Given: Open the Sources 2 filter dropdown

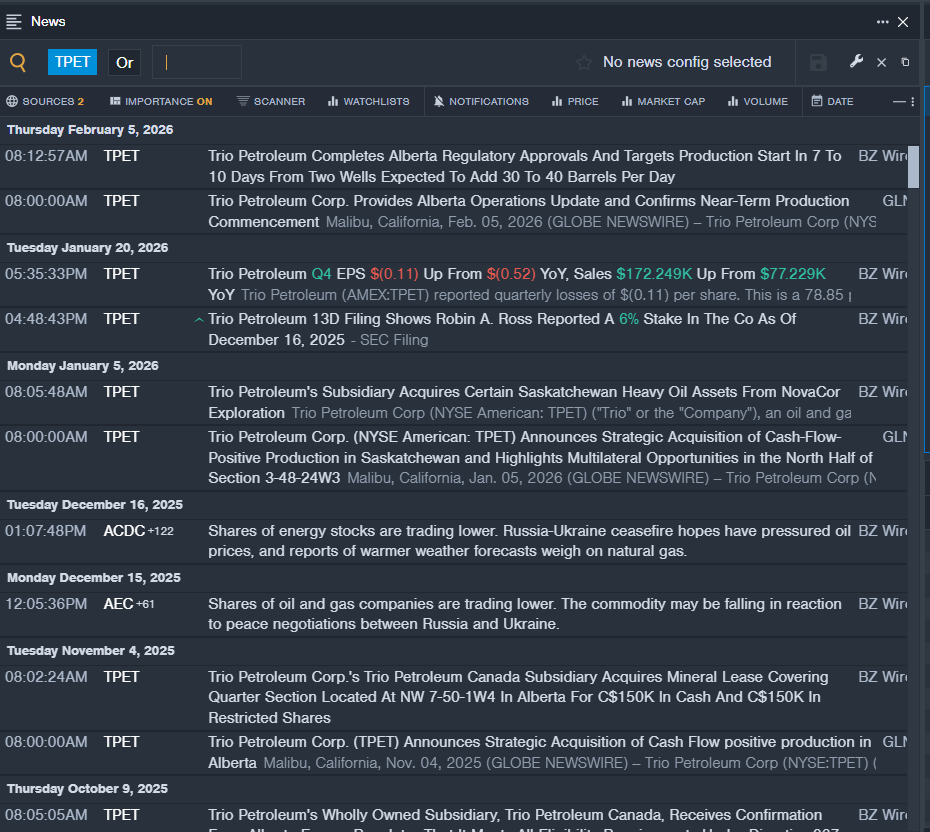Looking at the screenshot, I should [x=45, y=101].
